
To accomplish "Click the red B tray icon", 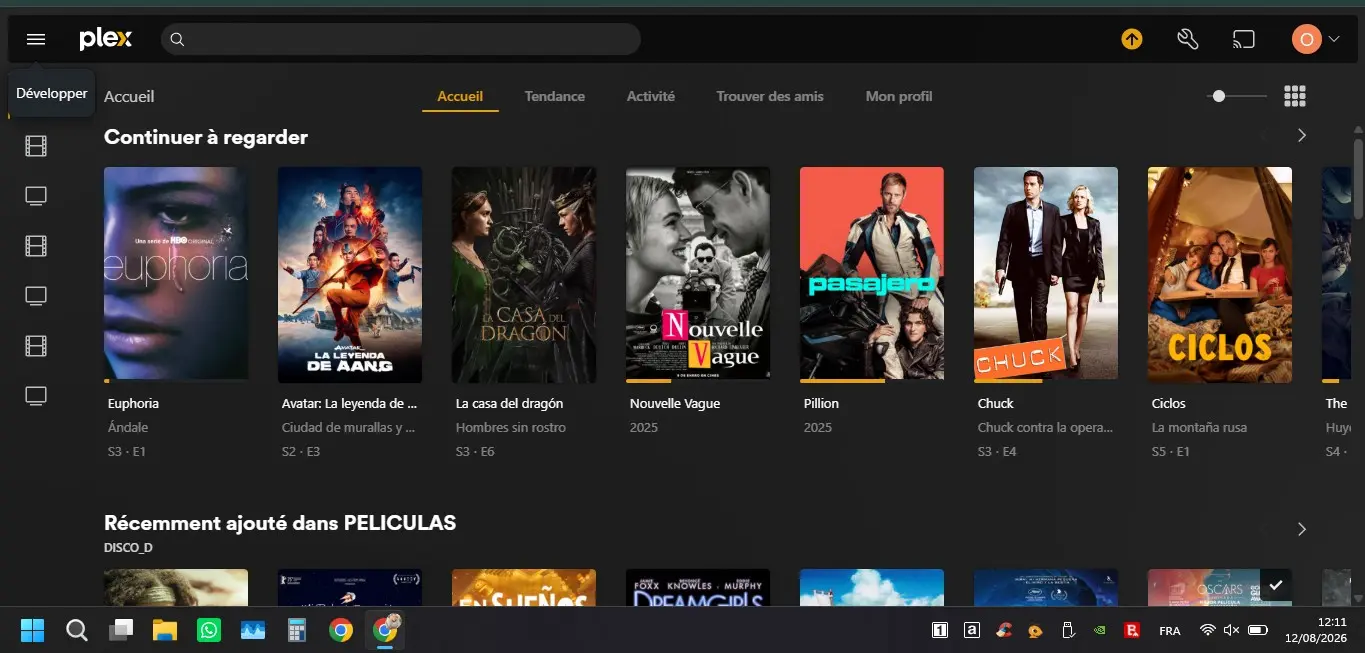I will (x=1133, y=630).
